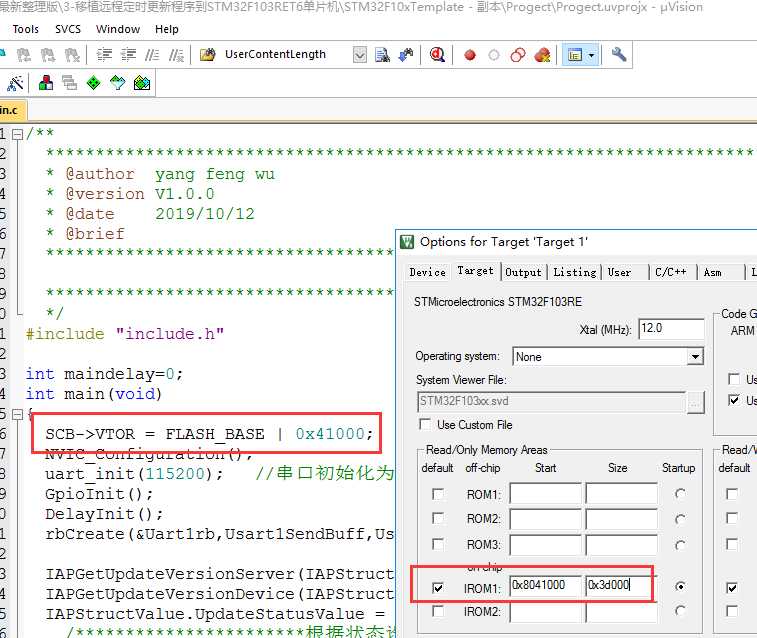This screenshot has height=638, width=757.
Task: Click Select Software Packs icon
Action: (x=118, y=83)
